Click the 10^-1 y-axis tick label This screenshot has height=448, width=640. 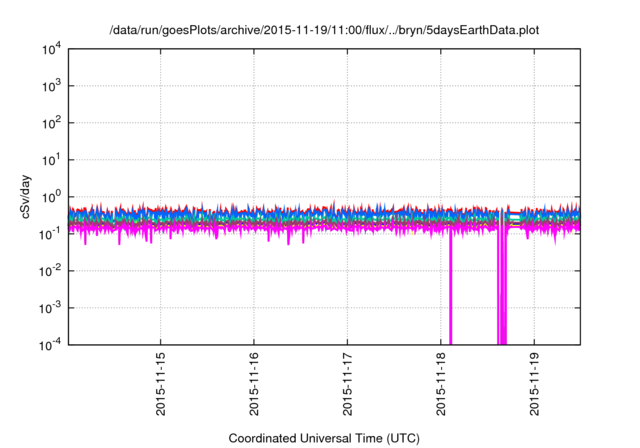pyautogui.click(x=50, y=234)
